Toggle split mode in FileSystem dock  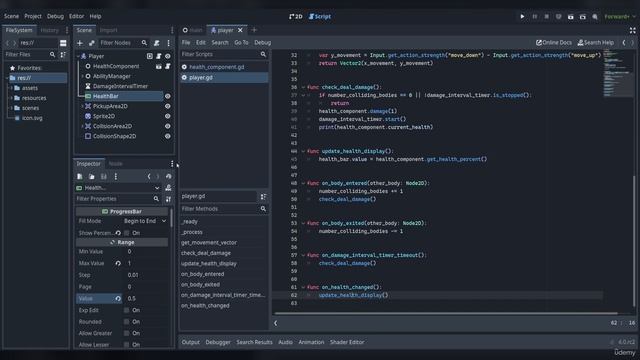[x=63, y=43]
